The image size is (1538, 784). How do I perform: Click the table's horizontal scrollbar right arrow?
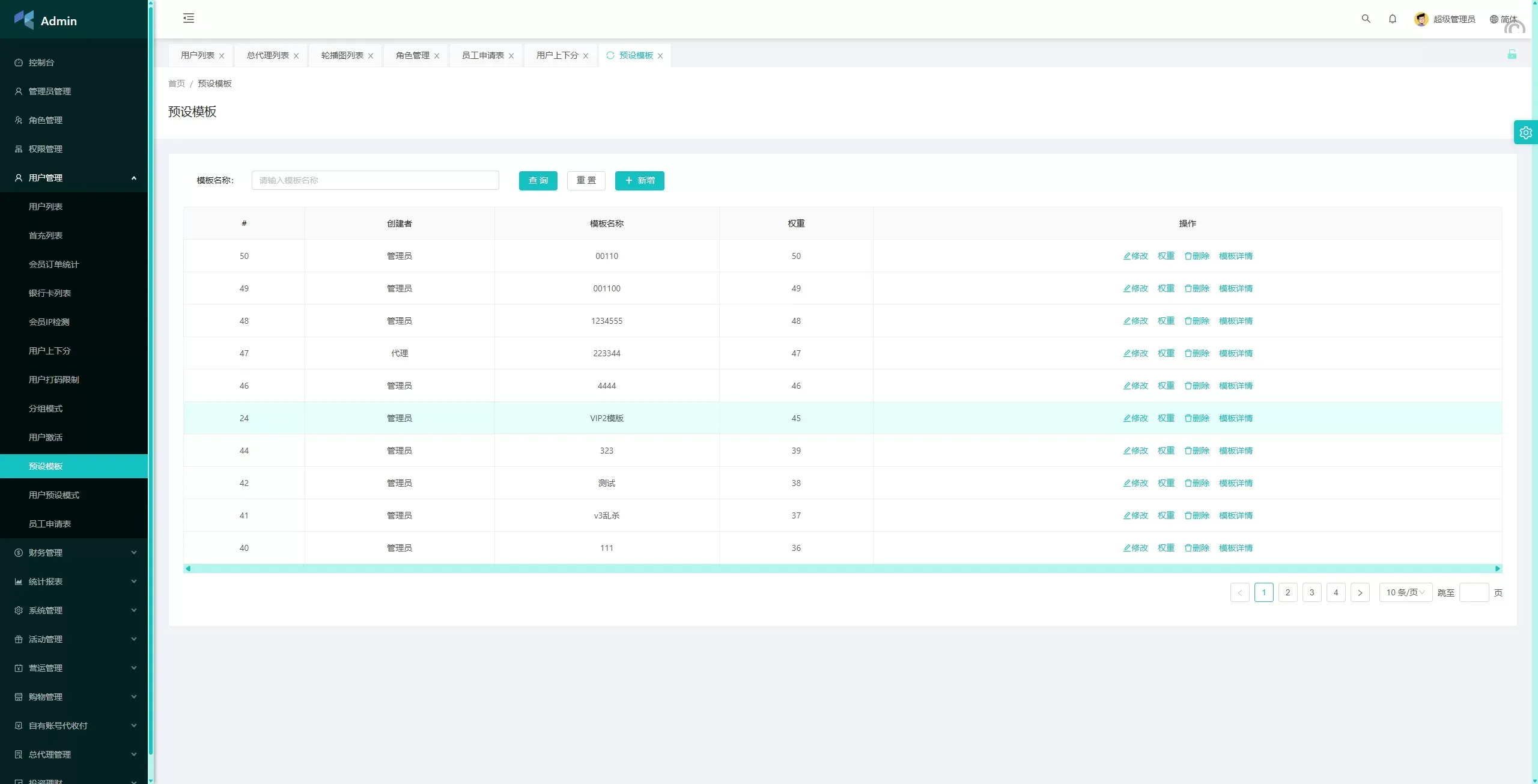(x=1497, y=568)
